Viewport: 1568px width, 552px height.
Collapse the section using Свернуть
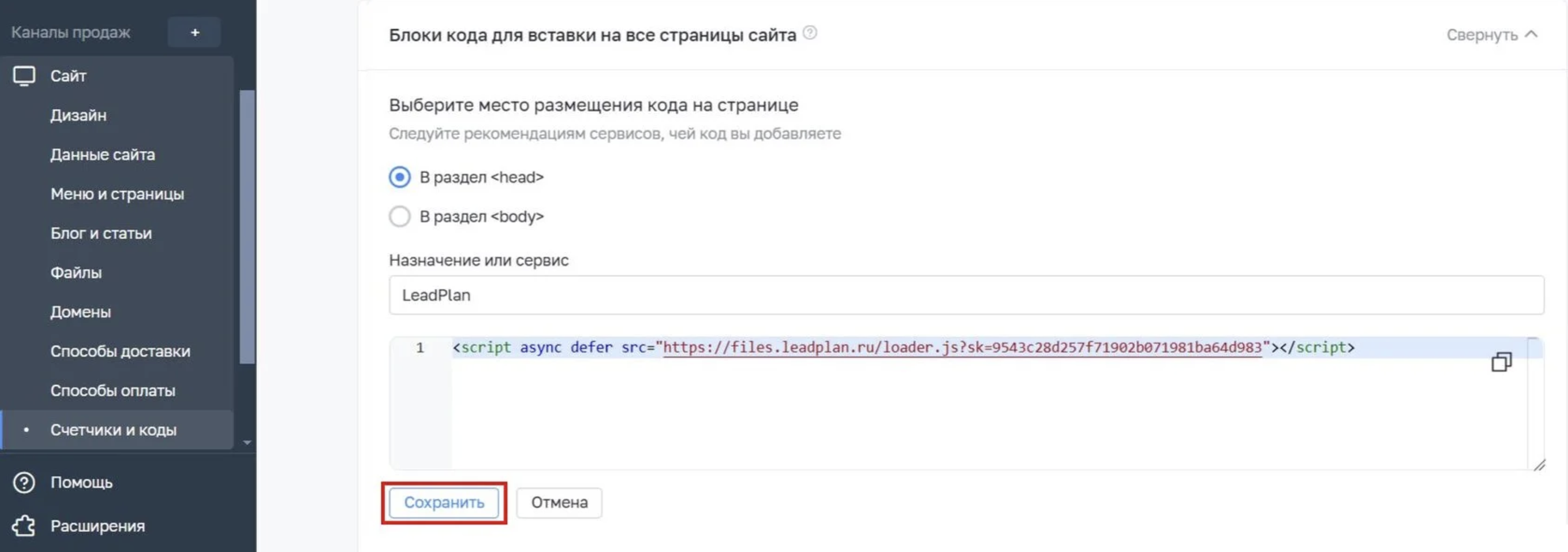(x=1491, y=35)
